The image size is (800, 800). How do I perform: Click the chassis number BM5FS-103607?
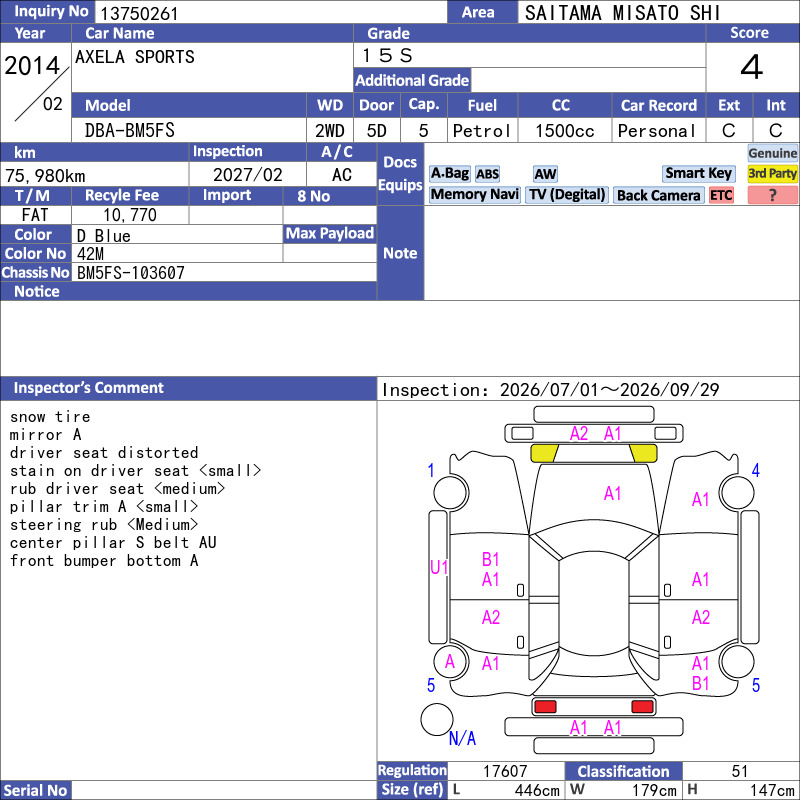[x=131, y=273]
